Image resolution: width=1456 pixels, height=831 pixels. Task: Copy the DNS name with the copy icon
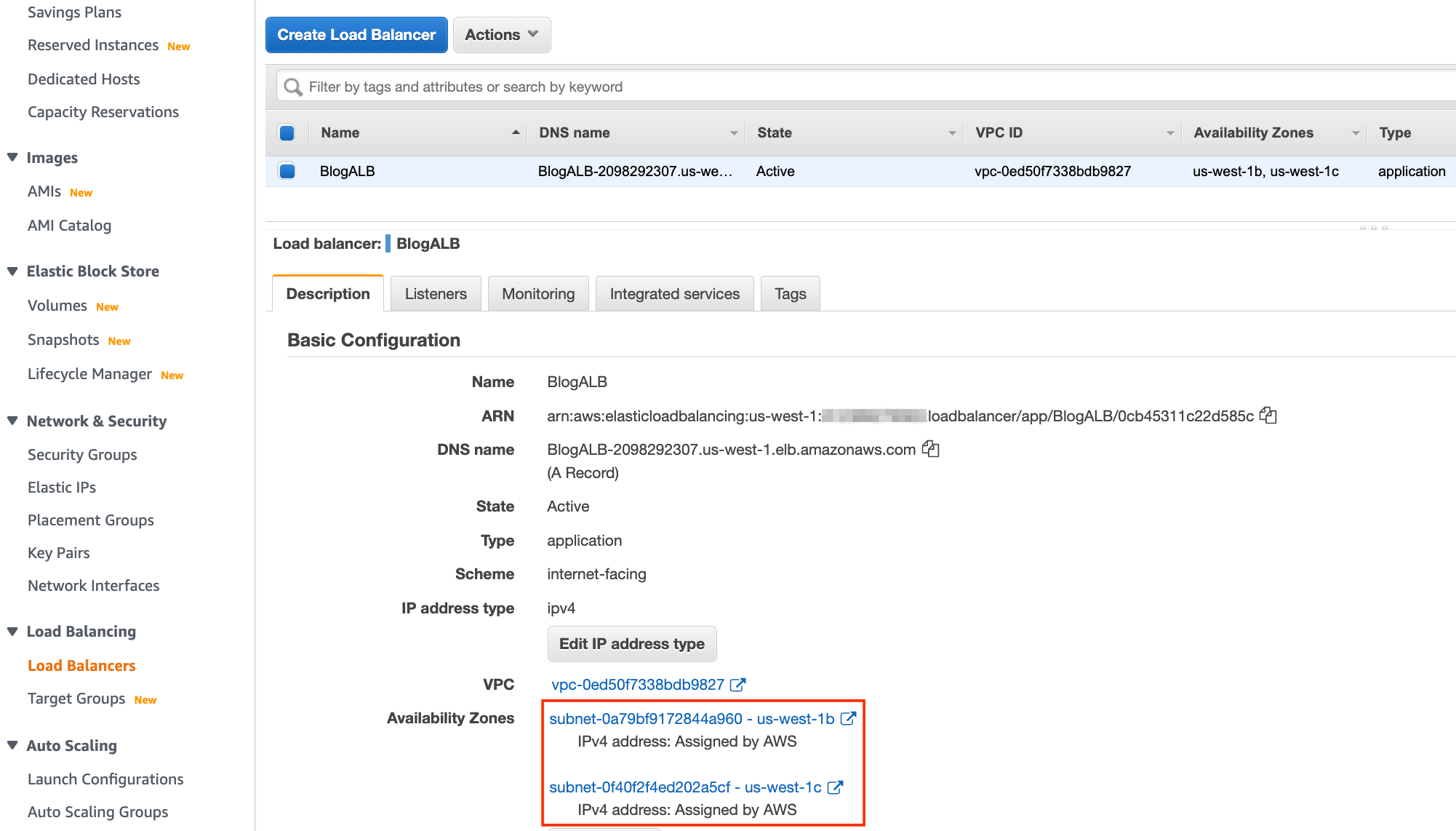click(931, 450)
